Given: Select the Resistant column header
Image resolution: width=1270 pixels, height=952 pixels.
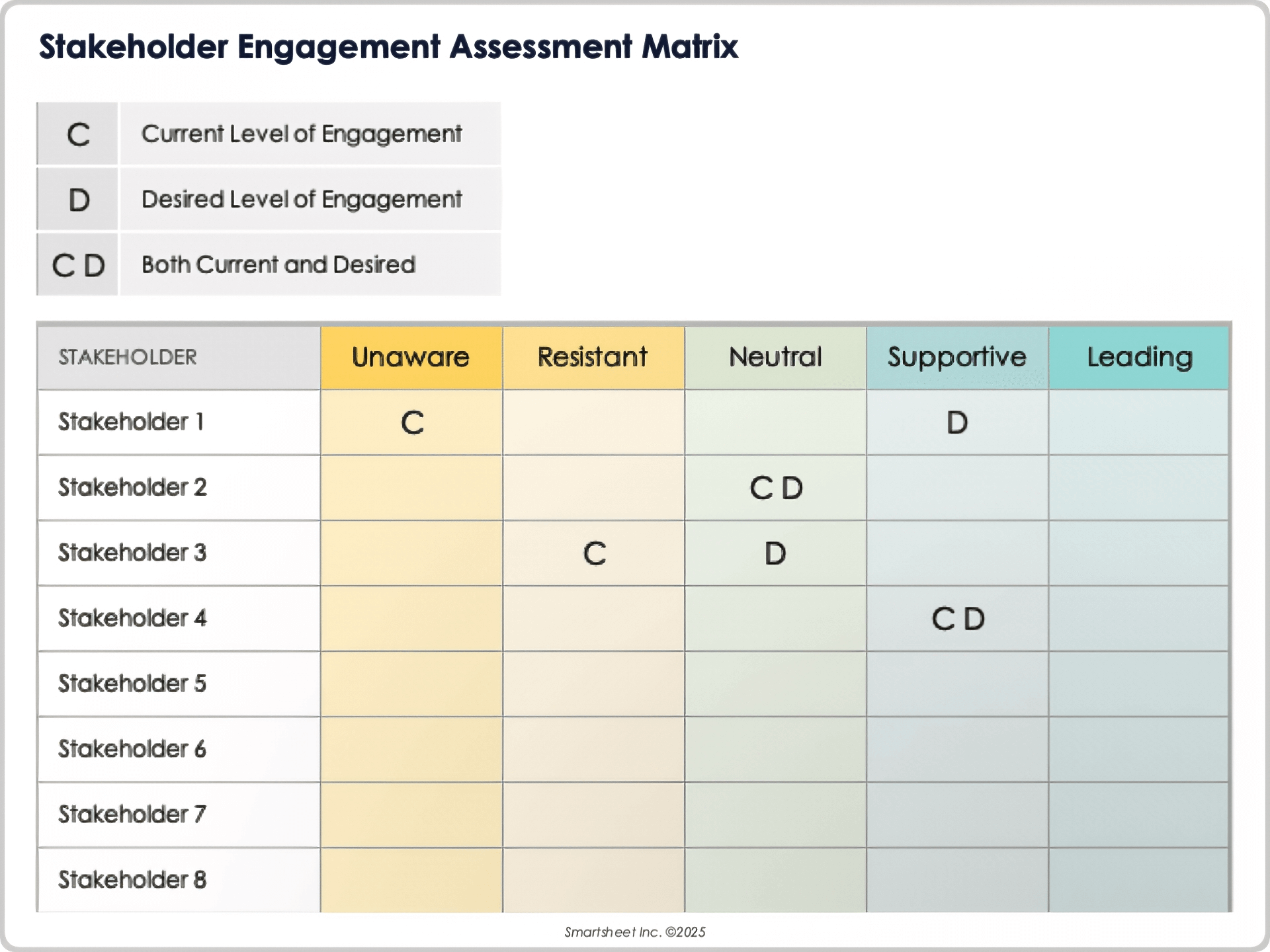Looking at the screenshot, I should (x=593, y=358).
